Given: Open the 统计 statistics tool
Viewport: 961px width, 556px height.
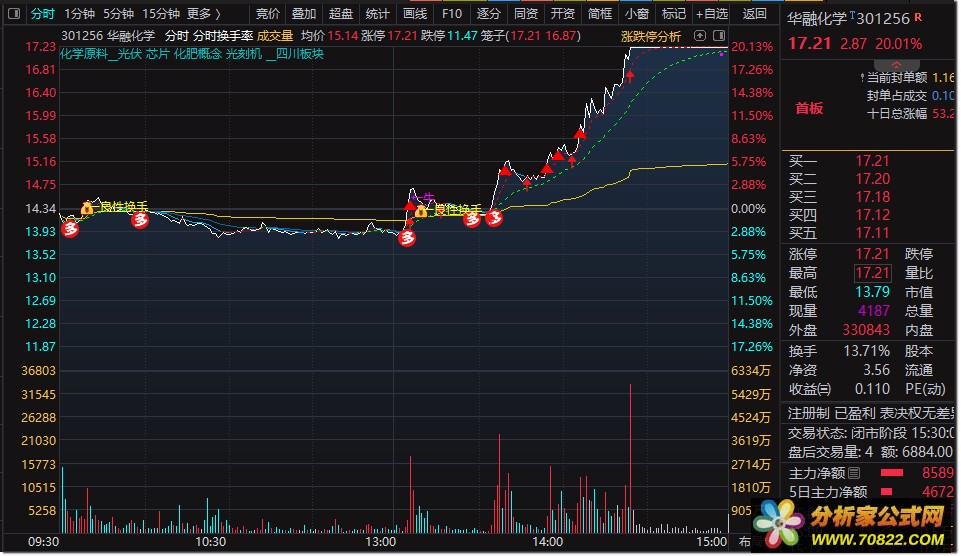Looking at the screenshot, I should pos(378,13).
